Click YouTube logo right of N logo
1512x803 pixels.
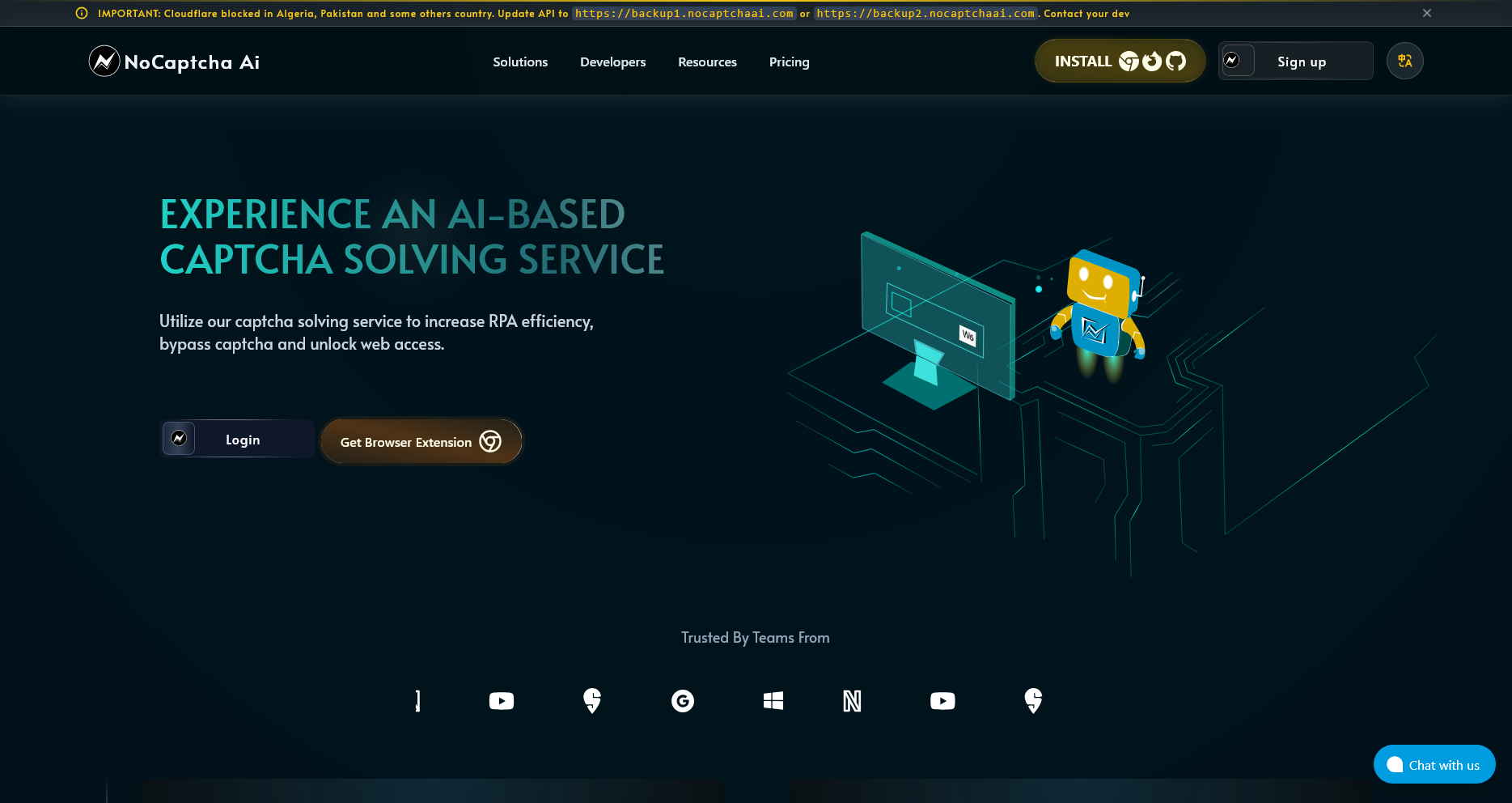[x=942, y=701]
